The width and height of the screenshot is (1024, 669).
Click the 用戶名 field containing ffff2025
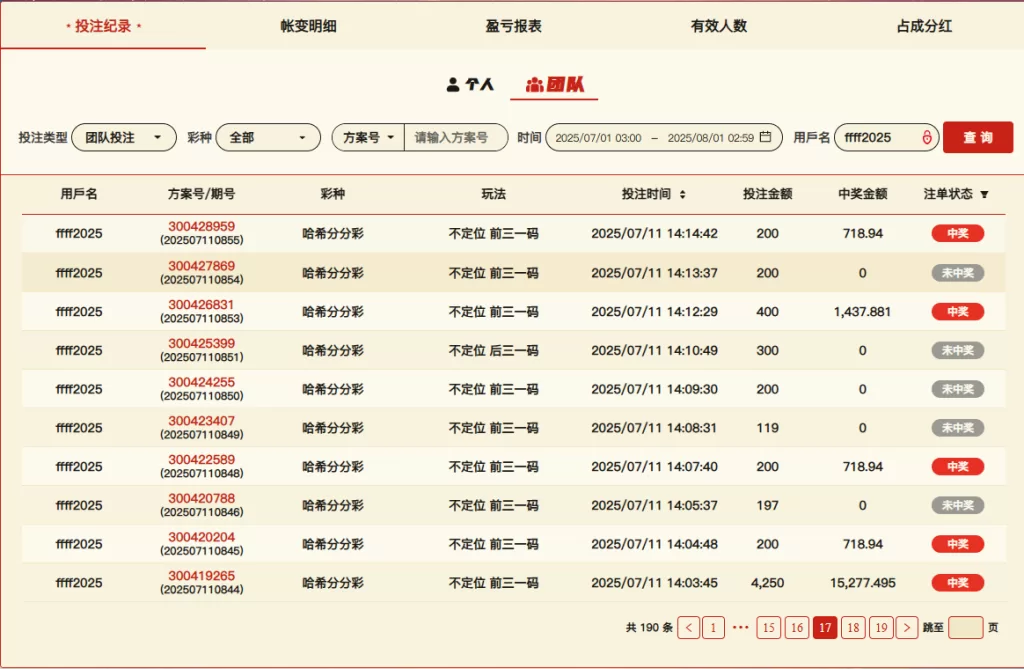pos(886,138)
